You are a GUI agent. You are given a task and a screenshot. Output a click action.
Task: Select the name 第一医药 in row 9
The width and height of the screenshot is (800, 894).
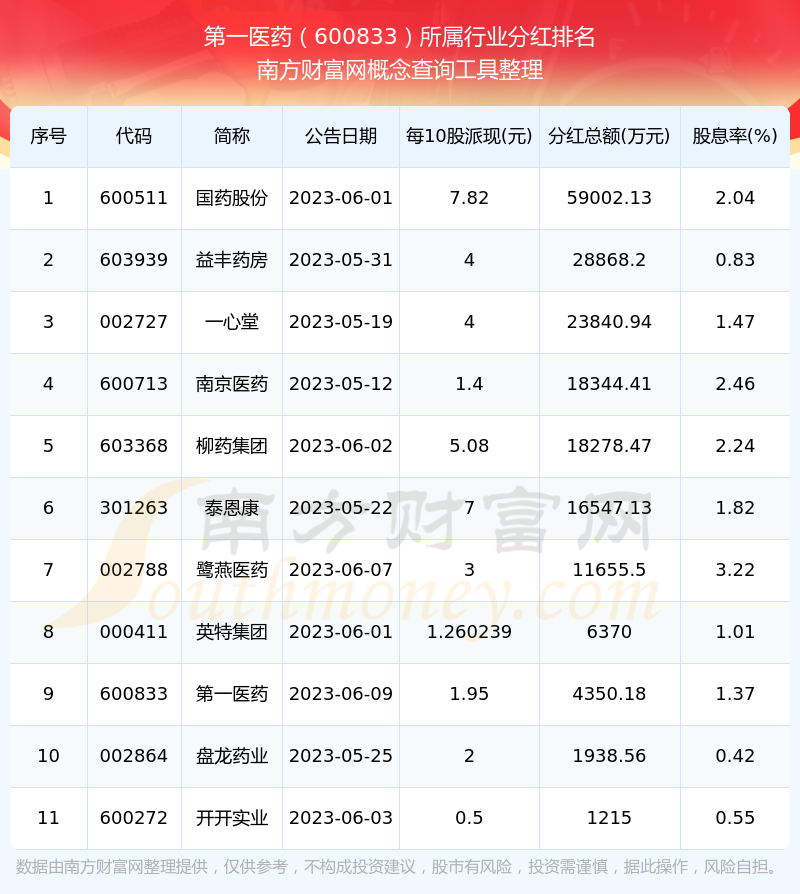(x=232, y=694)
